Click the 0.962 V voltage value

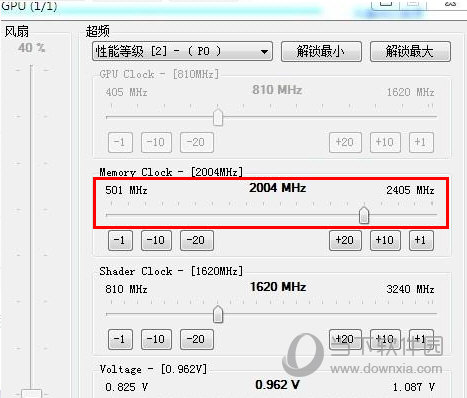[x=277, y=385]
